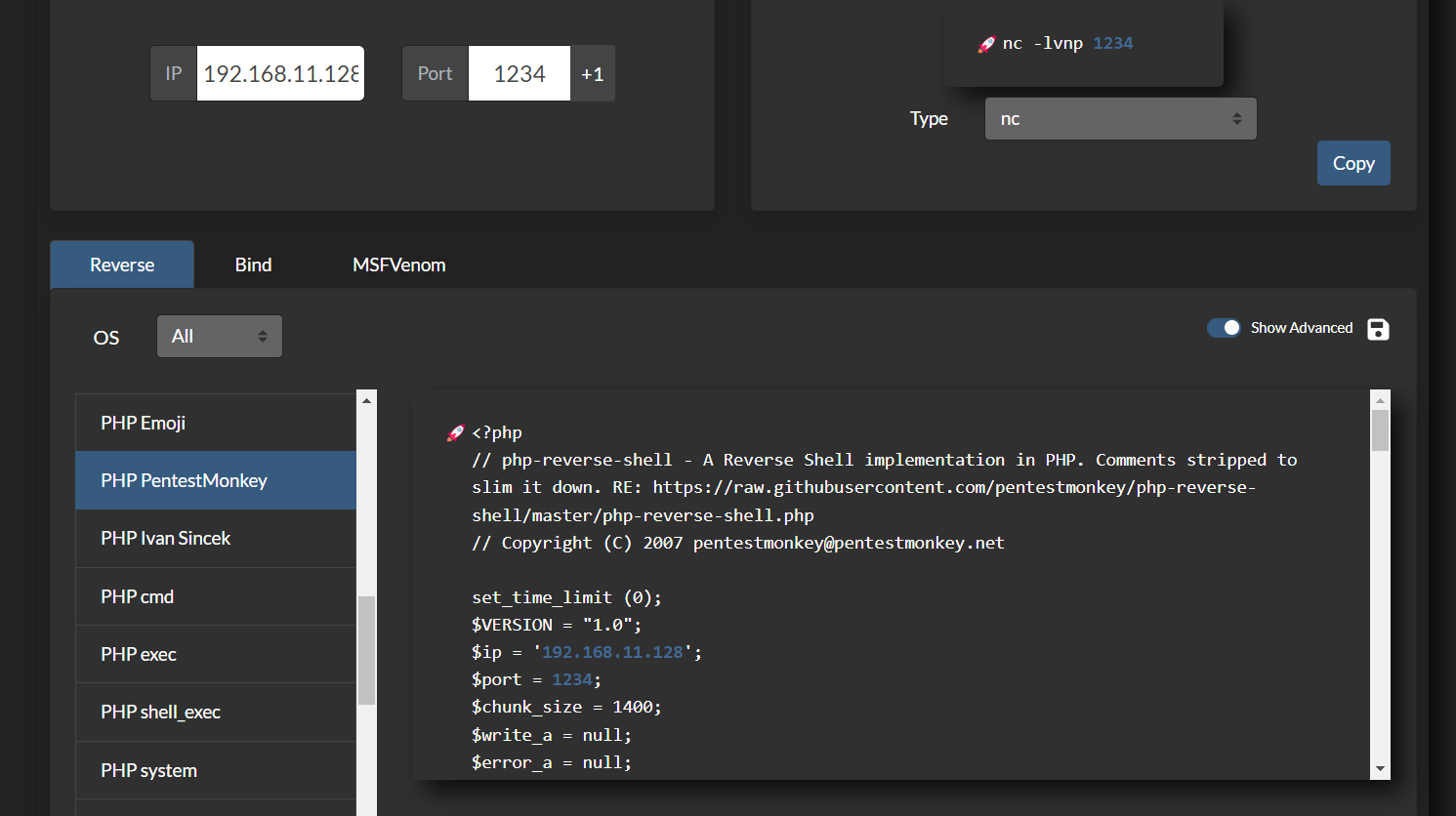This screenshot has height=816, width=1456.
Task: Select PHP Emoji shell from the list
Action: point(216,423)
